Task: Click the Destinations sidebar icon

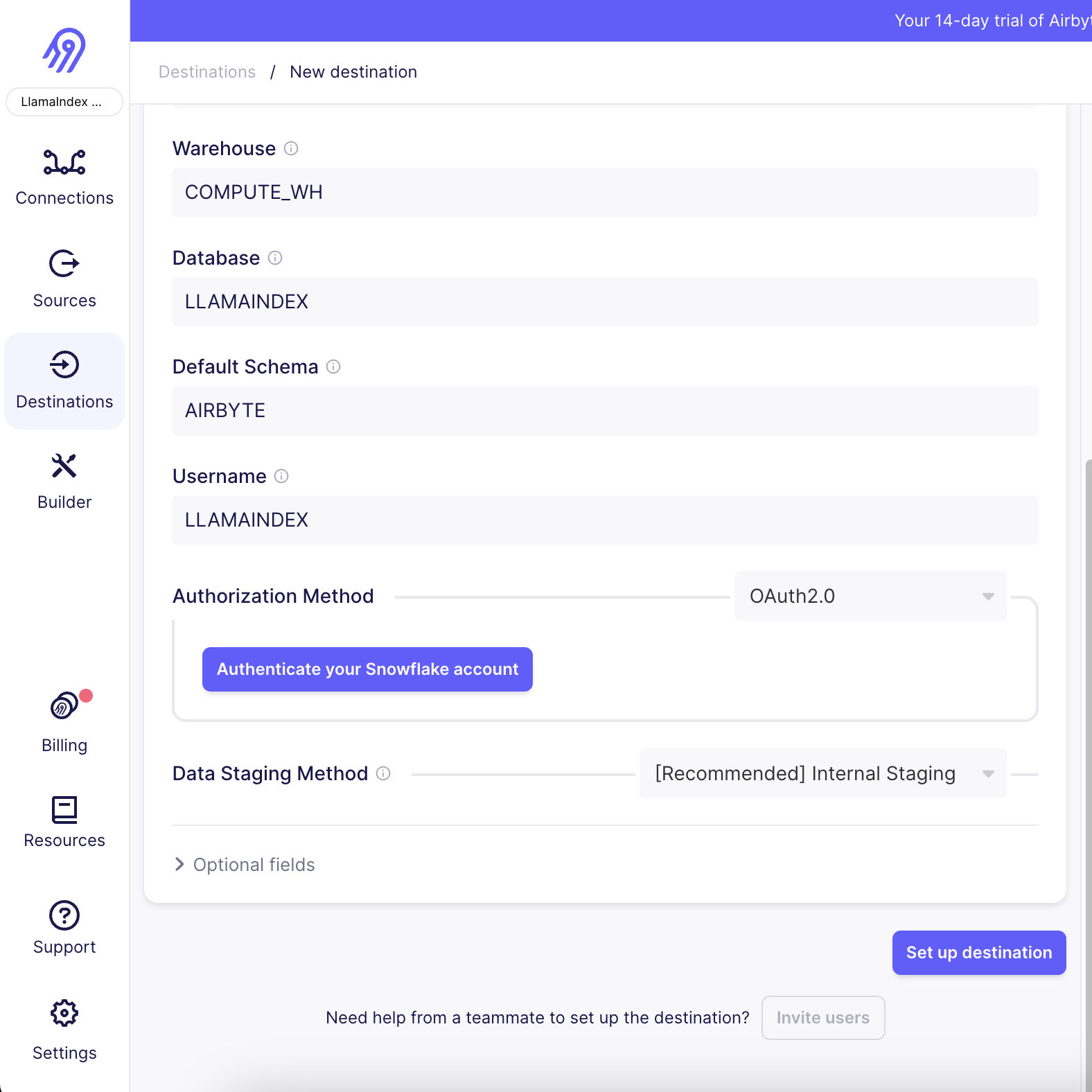Action: tap(64, 380)
